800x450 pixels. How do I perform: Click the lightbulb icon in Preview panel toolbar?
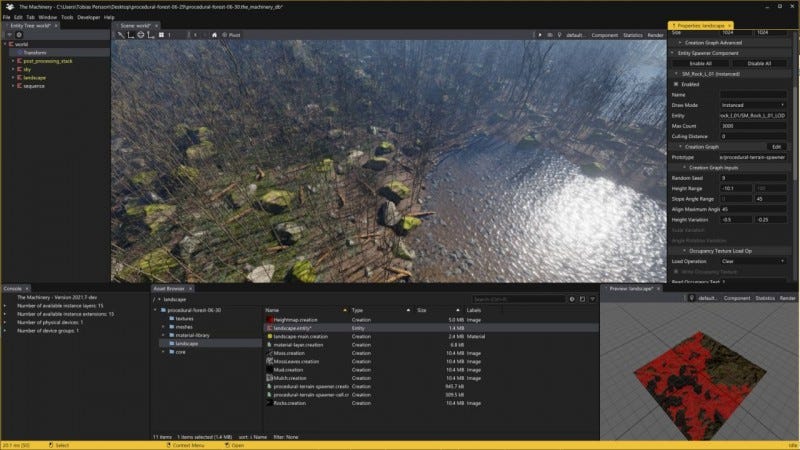[x=691, y=298]
